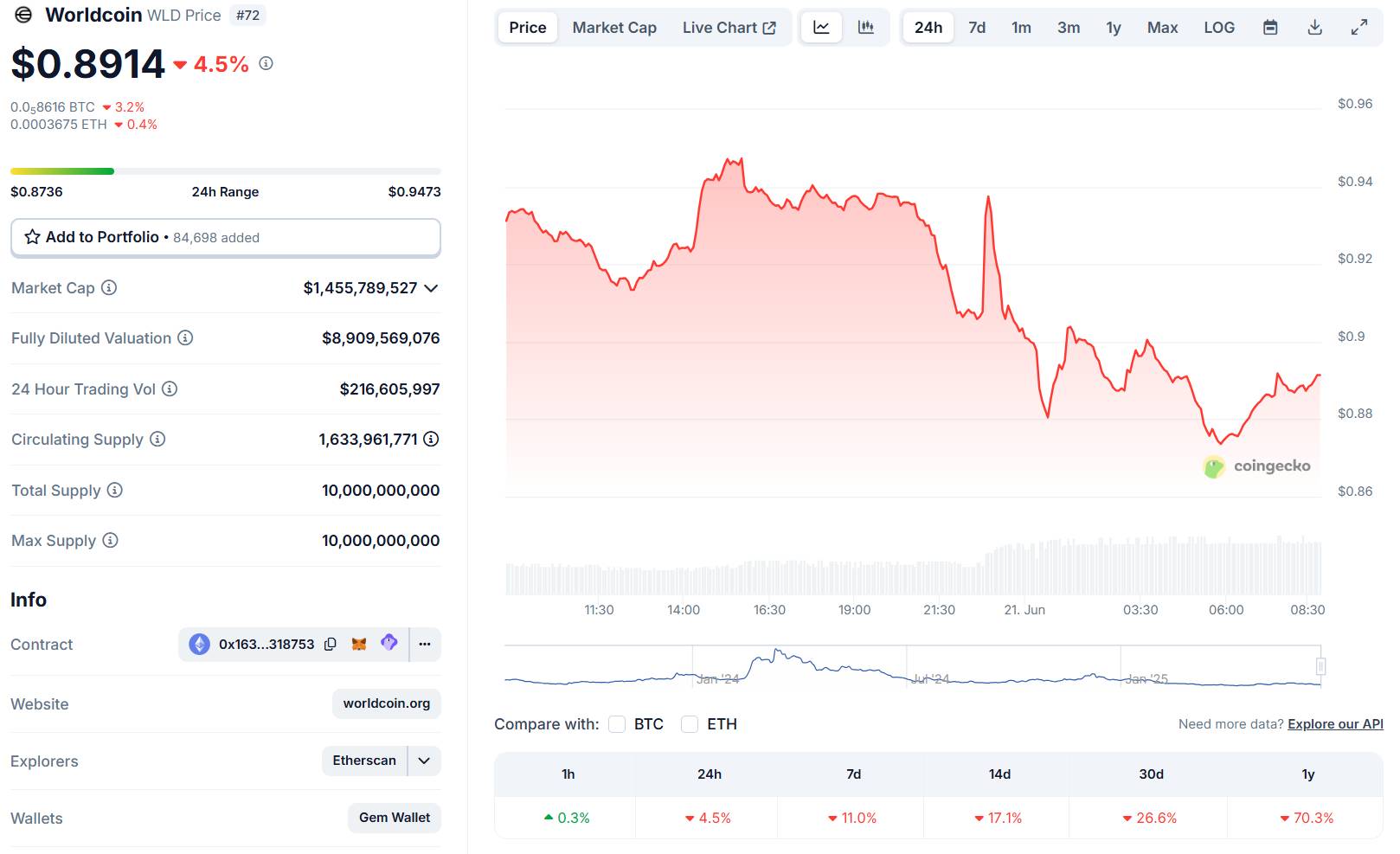Click the star icon in Add to Portfolio

pos(32,237)
